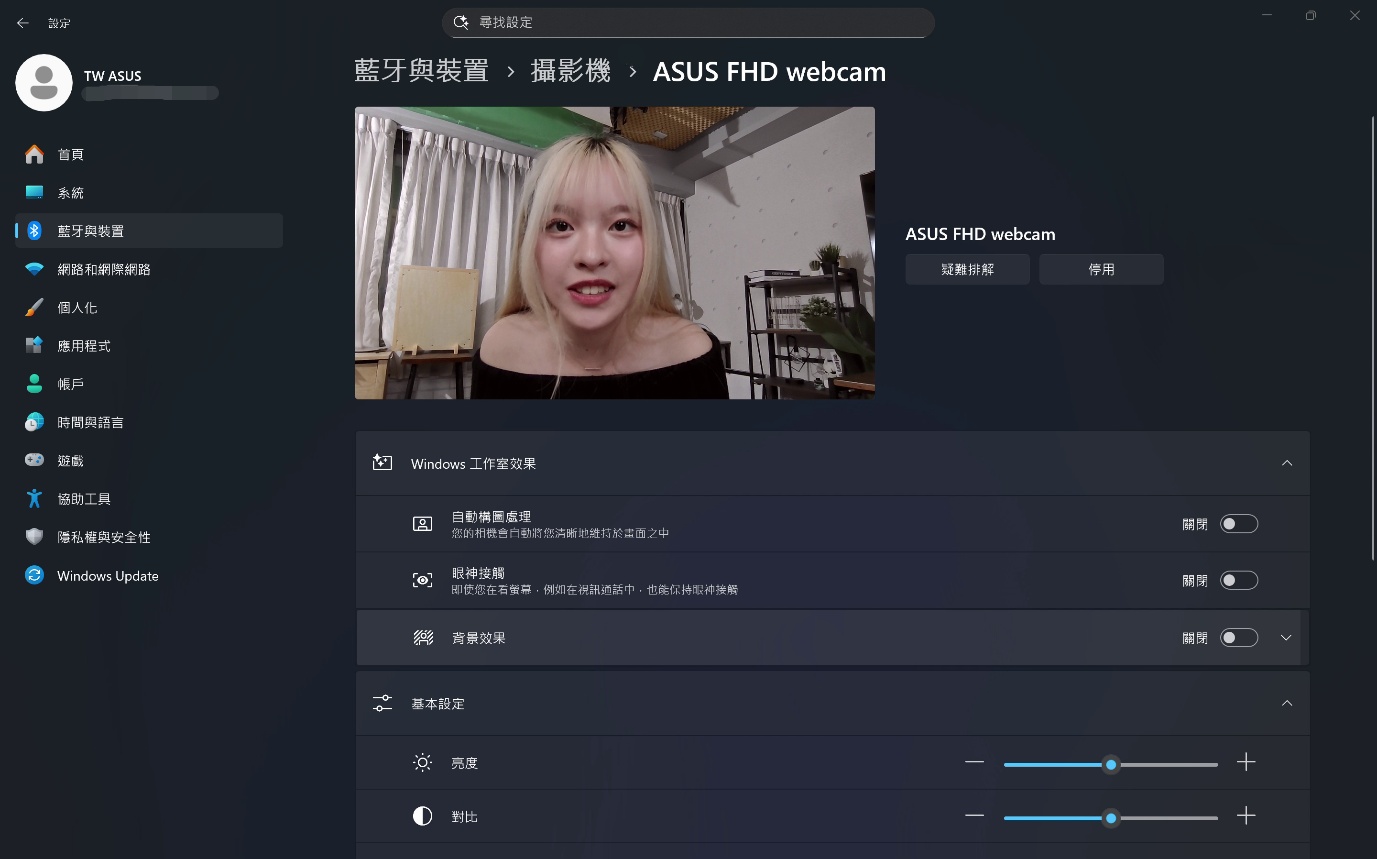Click the 尋找設定 search box

(x=688, y=22)
